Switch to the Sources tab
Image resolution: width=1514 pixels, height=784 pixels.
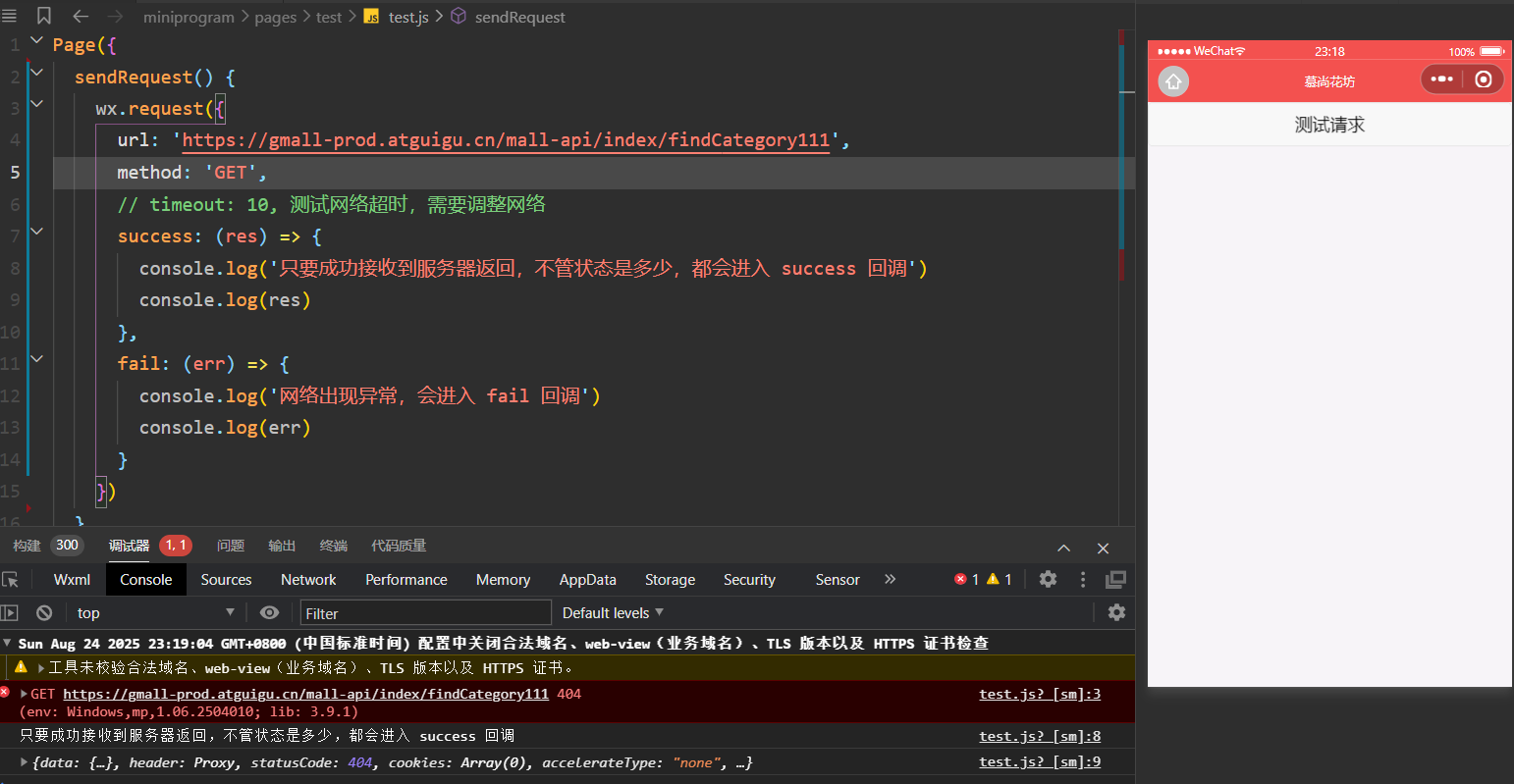coord(226,580)
